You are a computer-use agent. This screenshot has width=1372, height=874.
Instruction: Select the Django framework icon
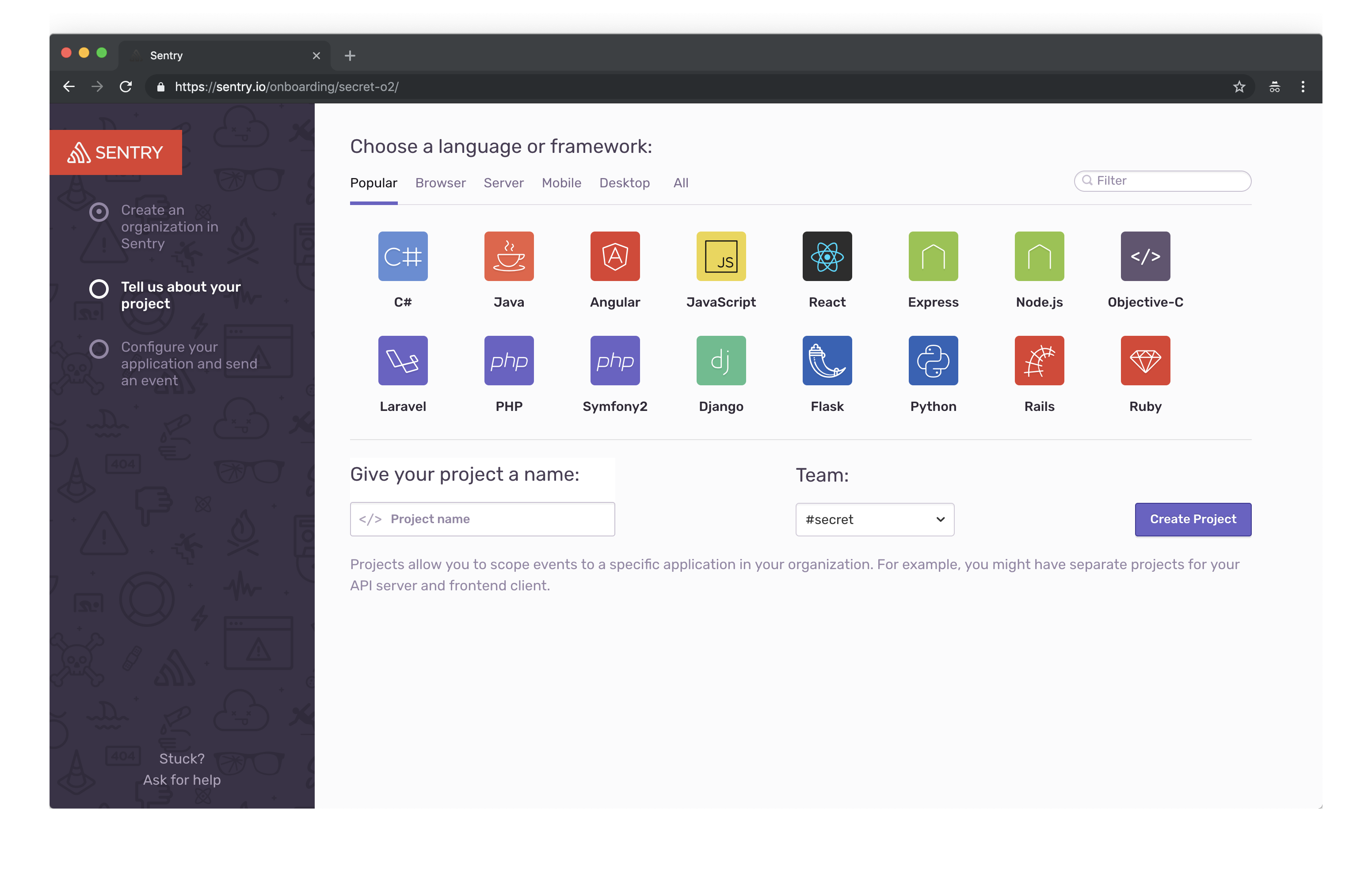pyautogui.click(x=721, y=361)
